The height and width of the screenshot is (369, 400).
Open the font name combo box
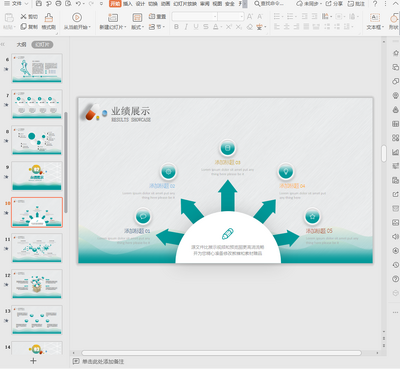coord(195,16)
